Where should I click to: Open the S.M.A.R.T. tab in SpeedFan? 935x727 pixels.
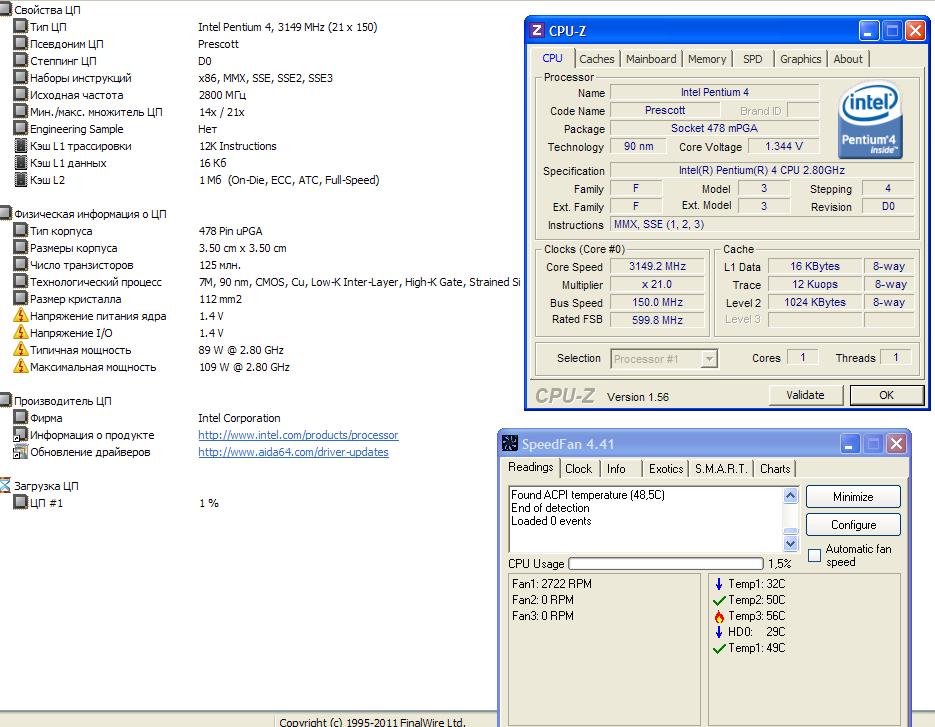723,468
